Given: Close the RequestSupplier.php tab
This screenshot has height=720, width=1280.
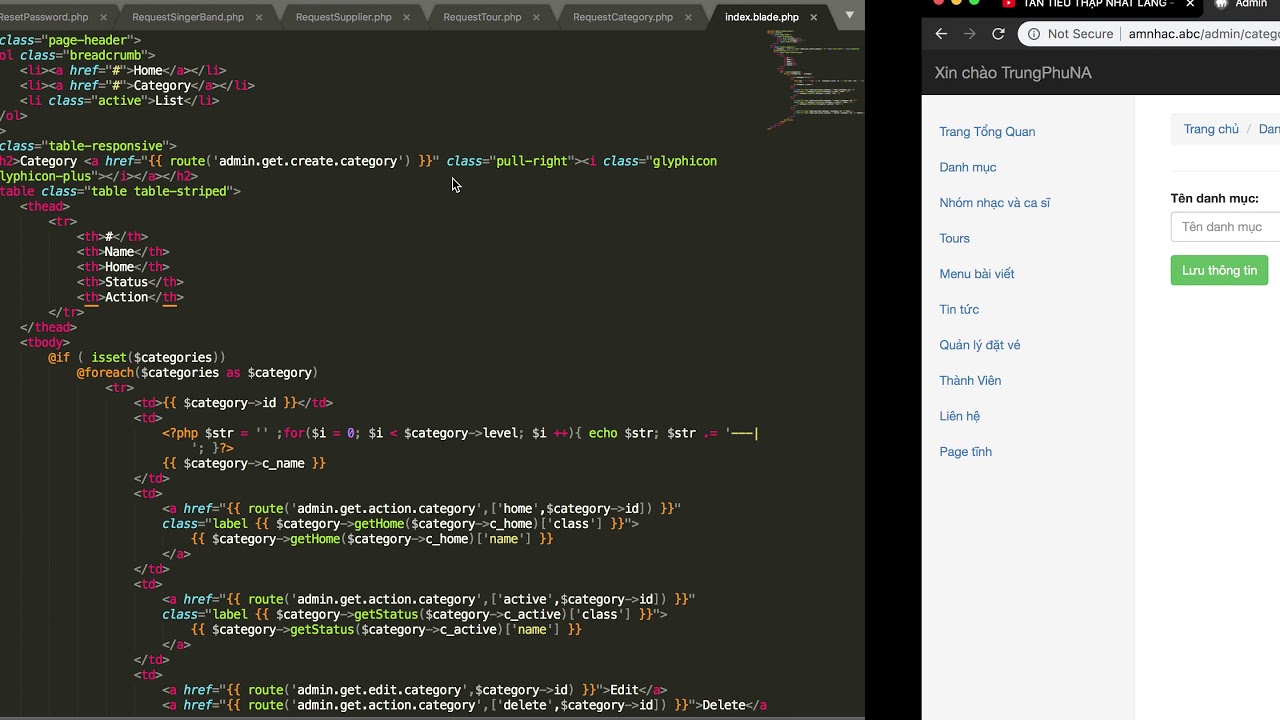Looking at the screenshot, I should [407, 17].
